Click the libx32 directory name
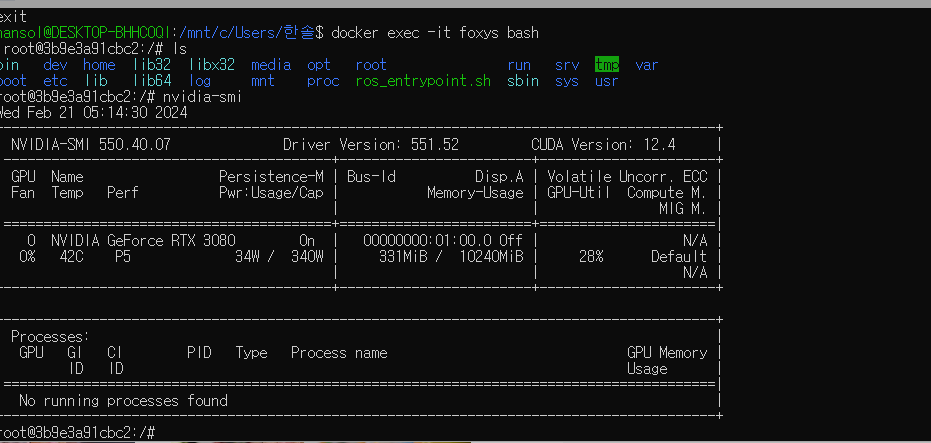Screen dimensions: 931x443 [212, 65]
